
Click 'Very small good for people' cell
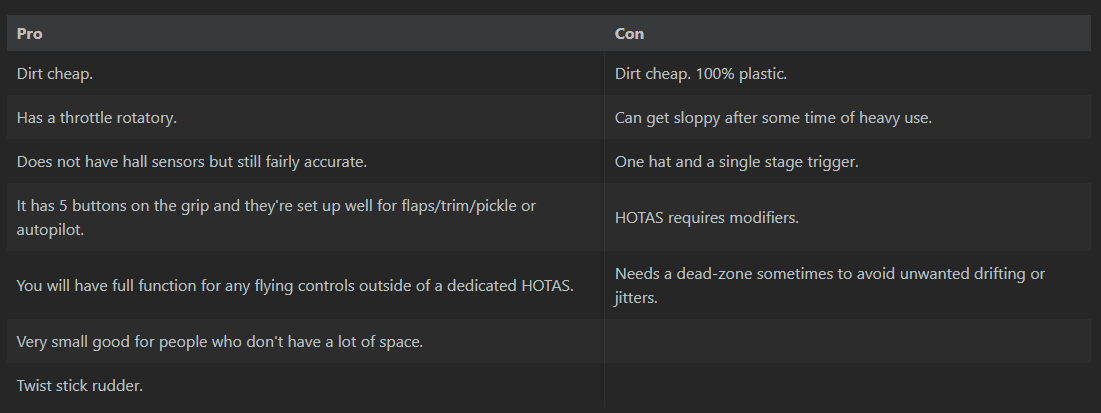coord(305,341)
